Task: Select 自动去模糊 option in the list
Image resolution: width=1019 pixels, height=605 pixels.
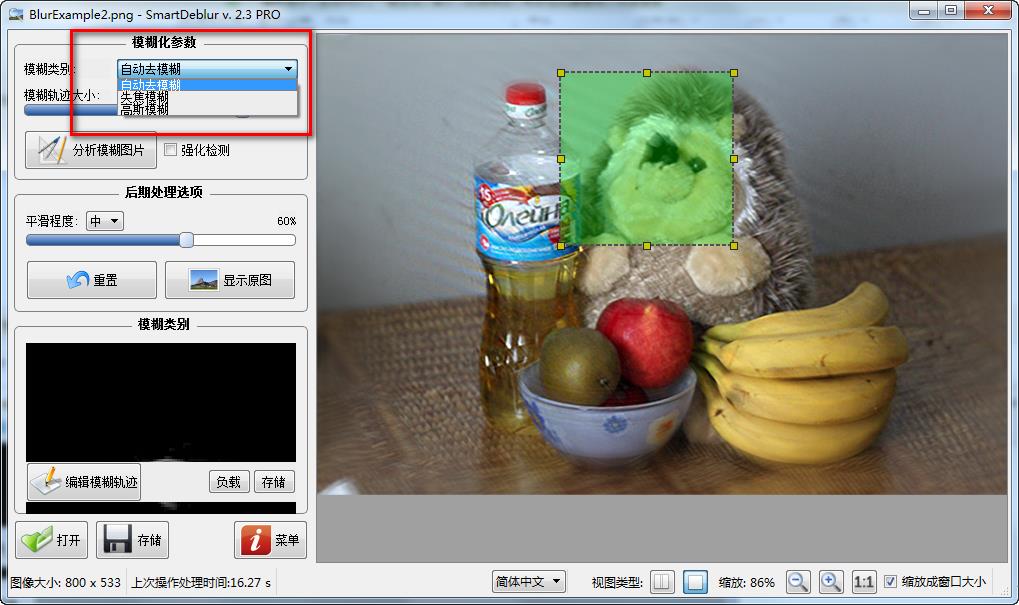Action: click(x=207, y=85)
